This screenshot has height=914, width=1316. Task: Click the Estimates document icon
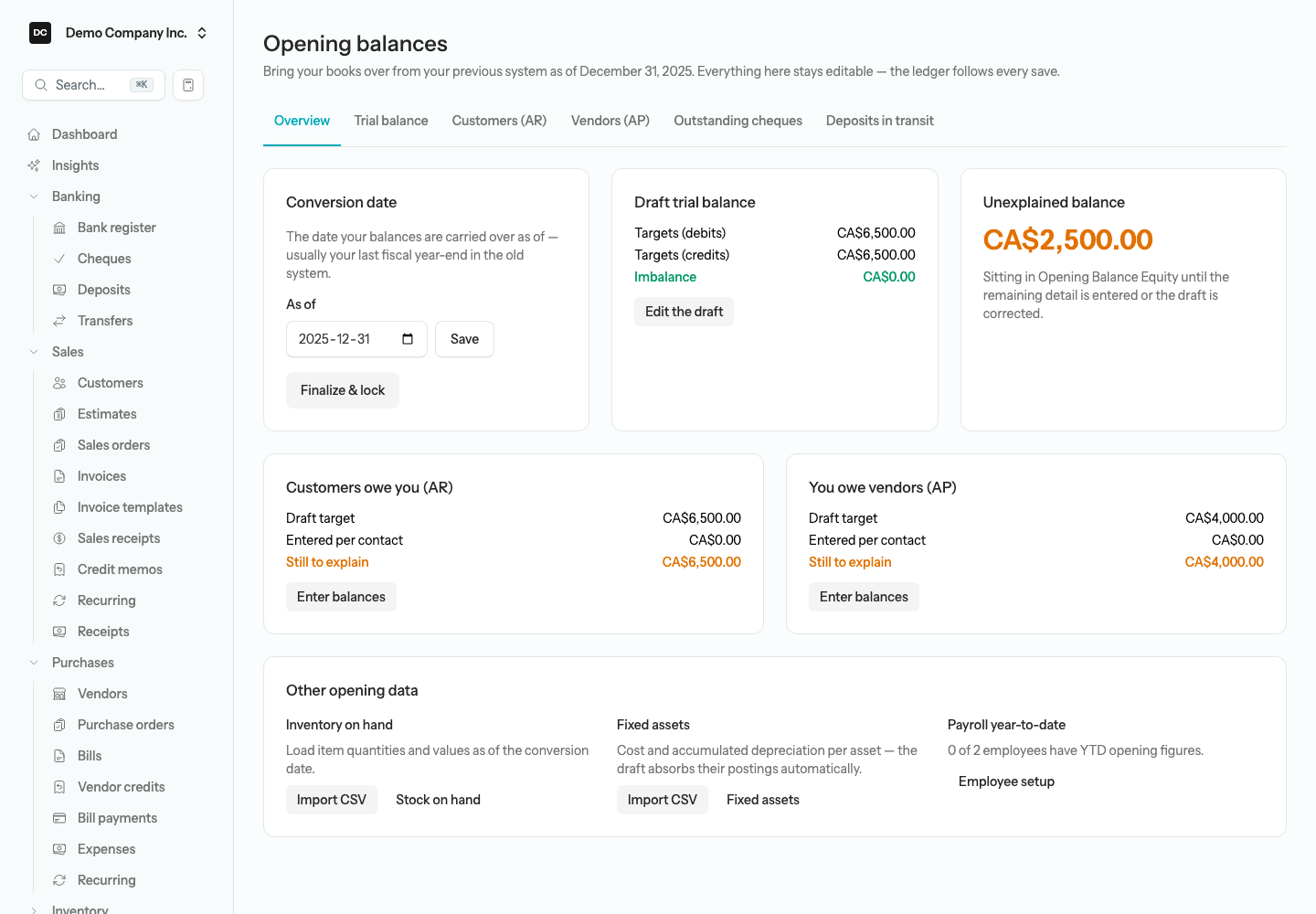59,414
